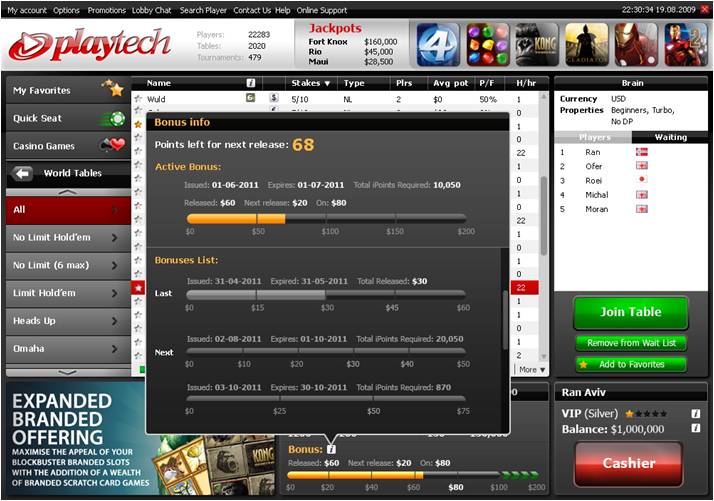Click the My Favorites star icon
714x501 pixels.
(x=113, y=88)
